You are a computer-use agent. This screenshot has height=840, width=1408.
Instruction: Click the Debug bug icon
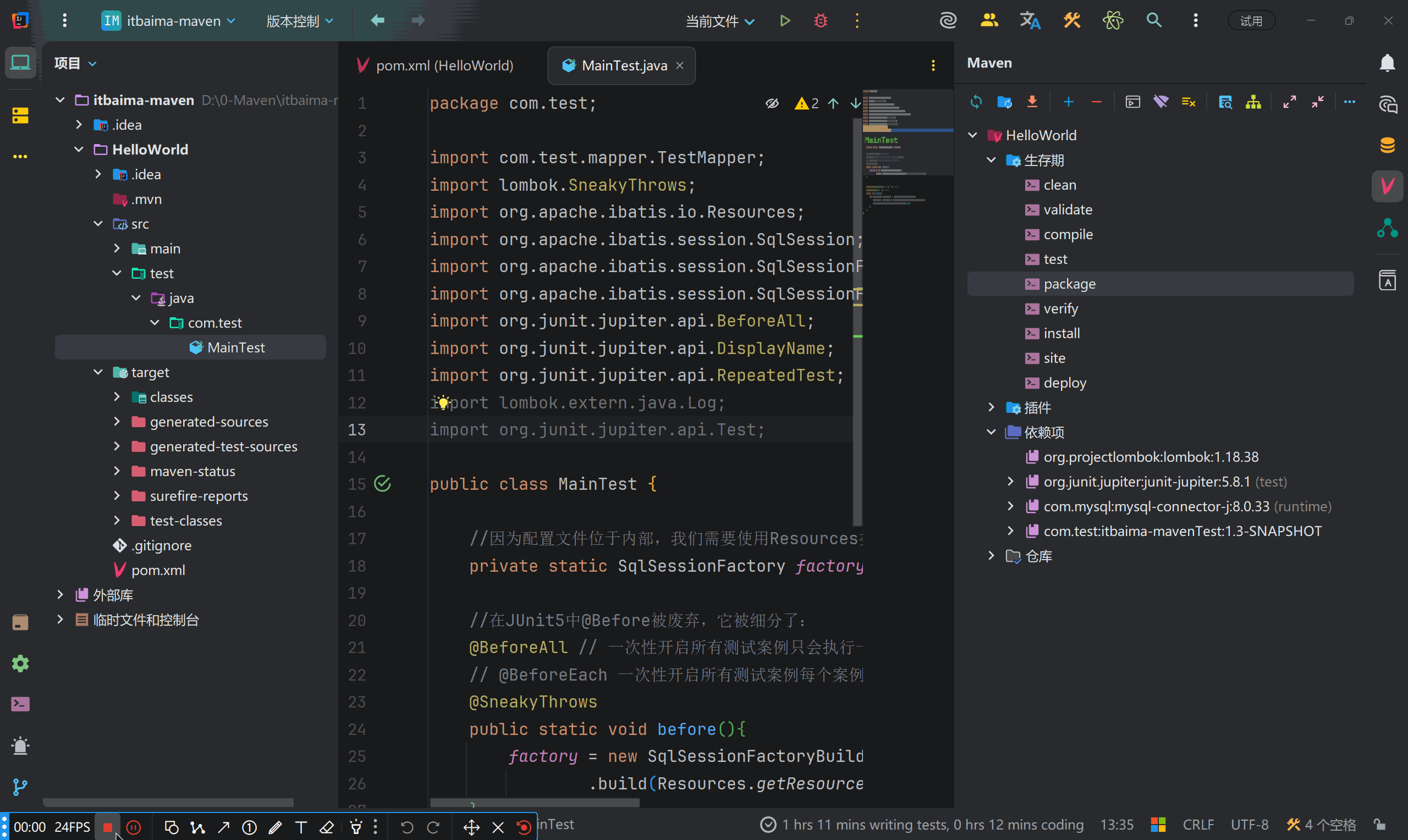(x=821, y=21)
